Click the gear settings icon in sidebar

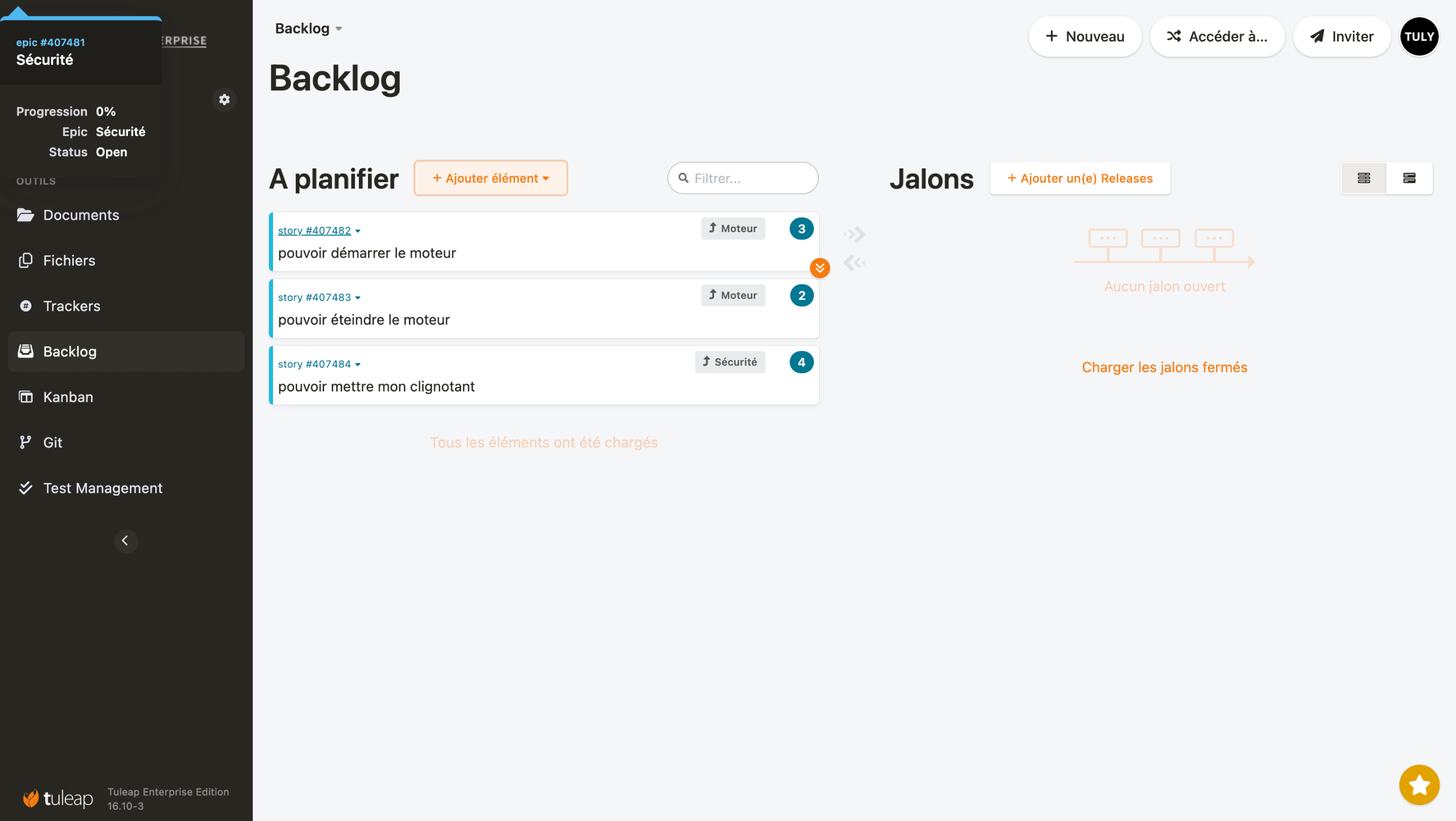(x=225, y=100)
